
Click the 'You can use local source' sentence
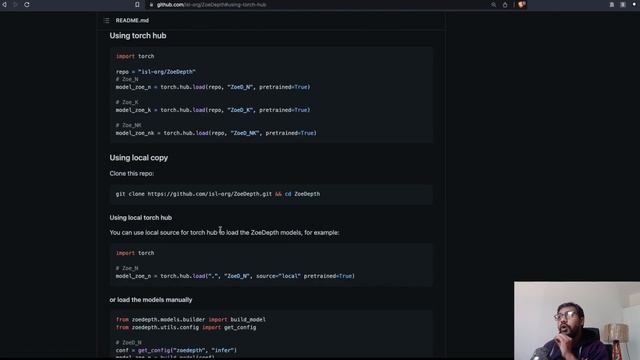[224, 233]
